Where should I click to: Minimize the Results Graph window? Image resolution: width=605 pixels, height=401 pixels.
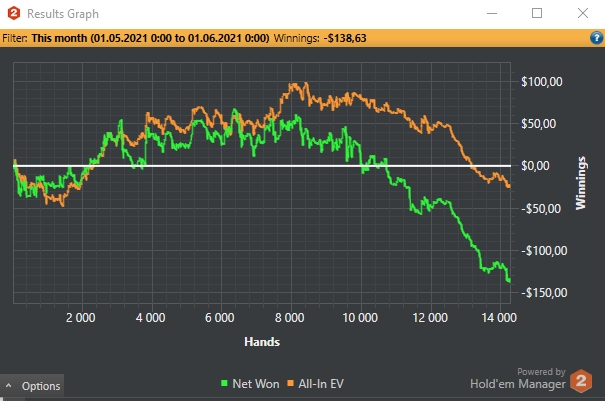point(492,14)
